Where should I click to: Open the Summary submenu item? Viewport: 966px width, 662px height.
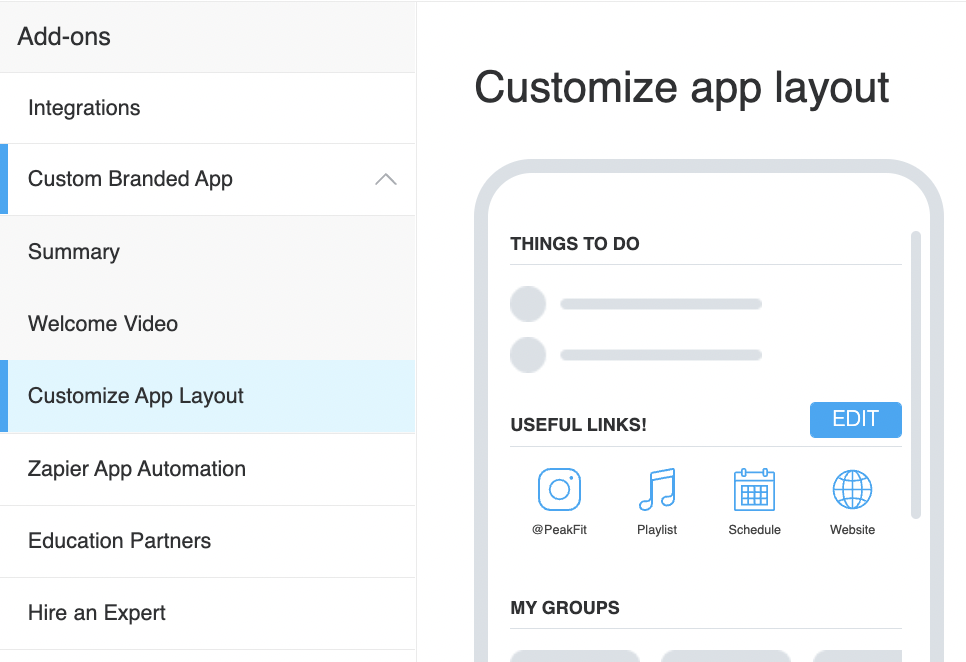(208, 252)
